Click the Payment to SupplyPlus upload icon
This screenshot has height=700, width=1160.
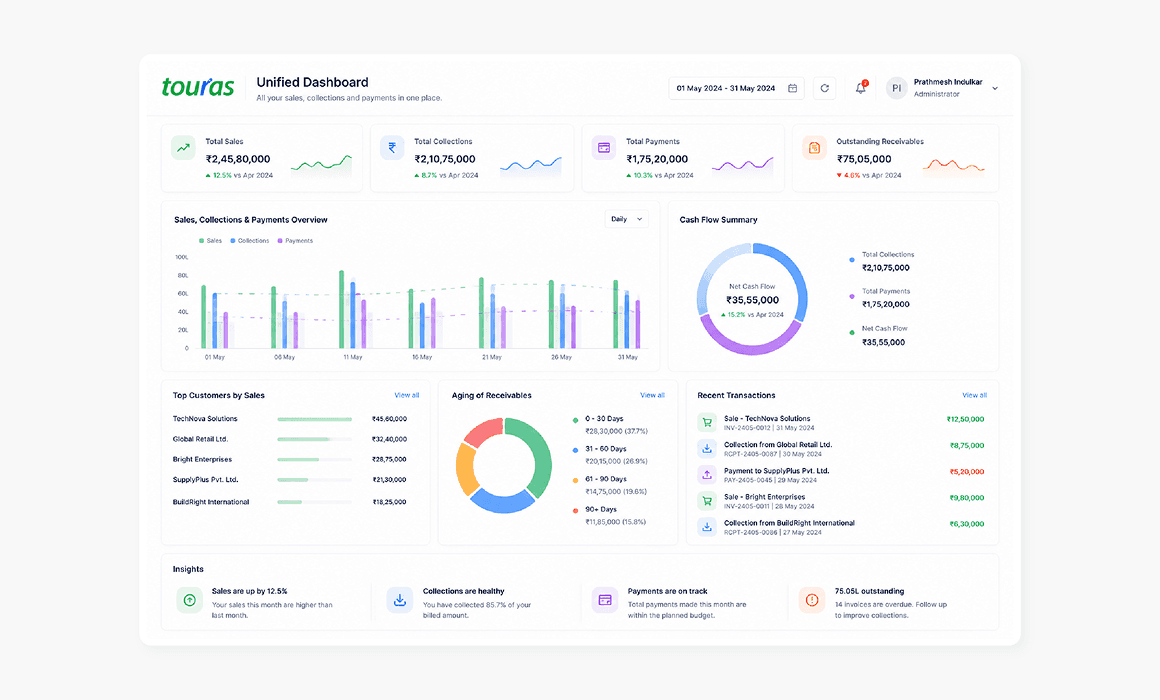707,474
